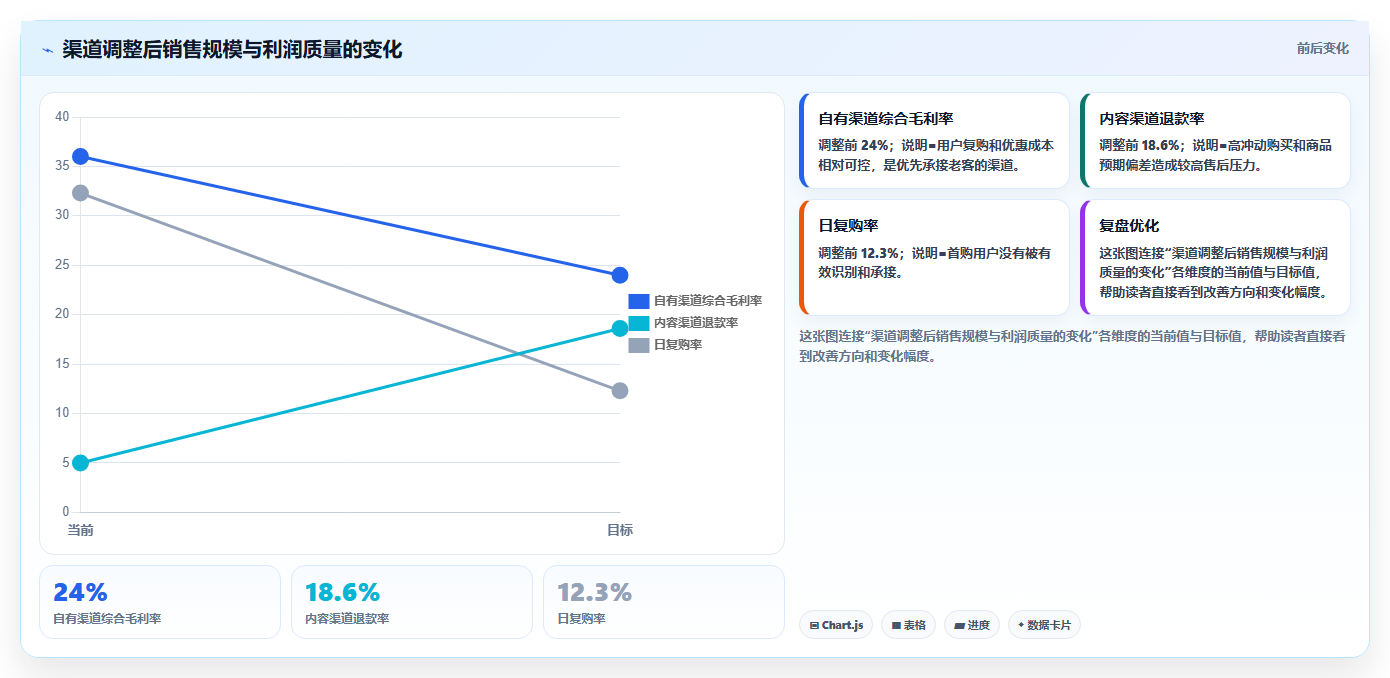This screenshot has height=678, width=1390.
Task: Toggle the 日复购率 legend entry in chart
Action: click(x=665, y=345)
